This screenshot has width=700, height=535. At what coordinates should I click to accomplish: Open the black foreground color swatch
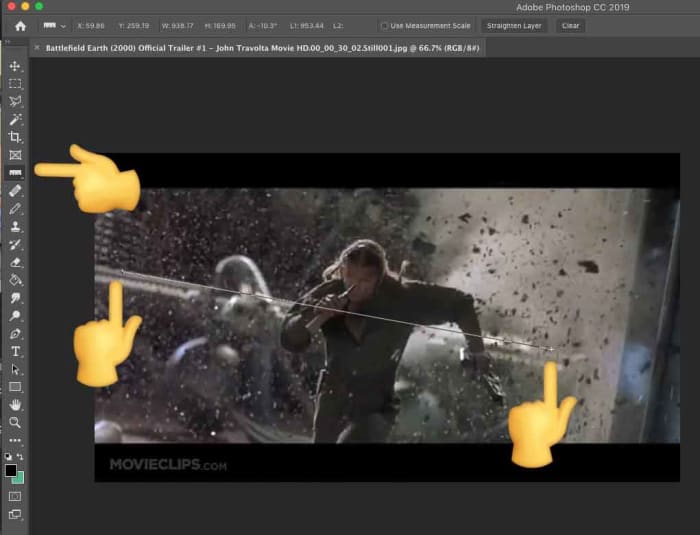(x=11, y=470)
